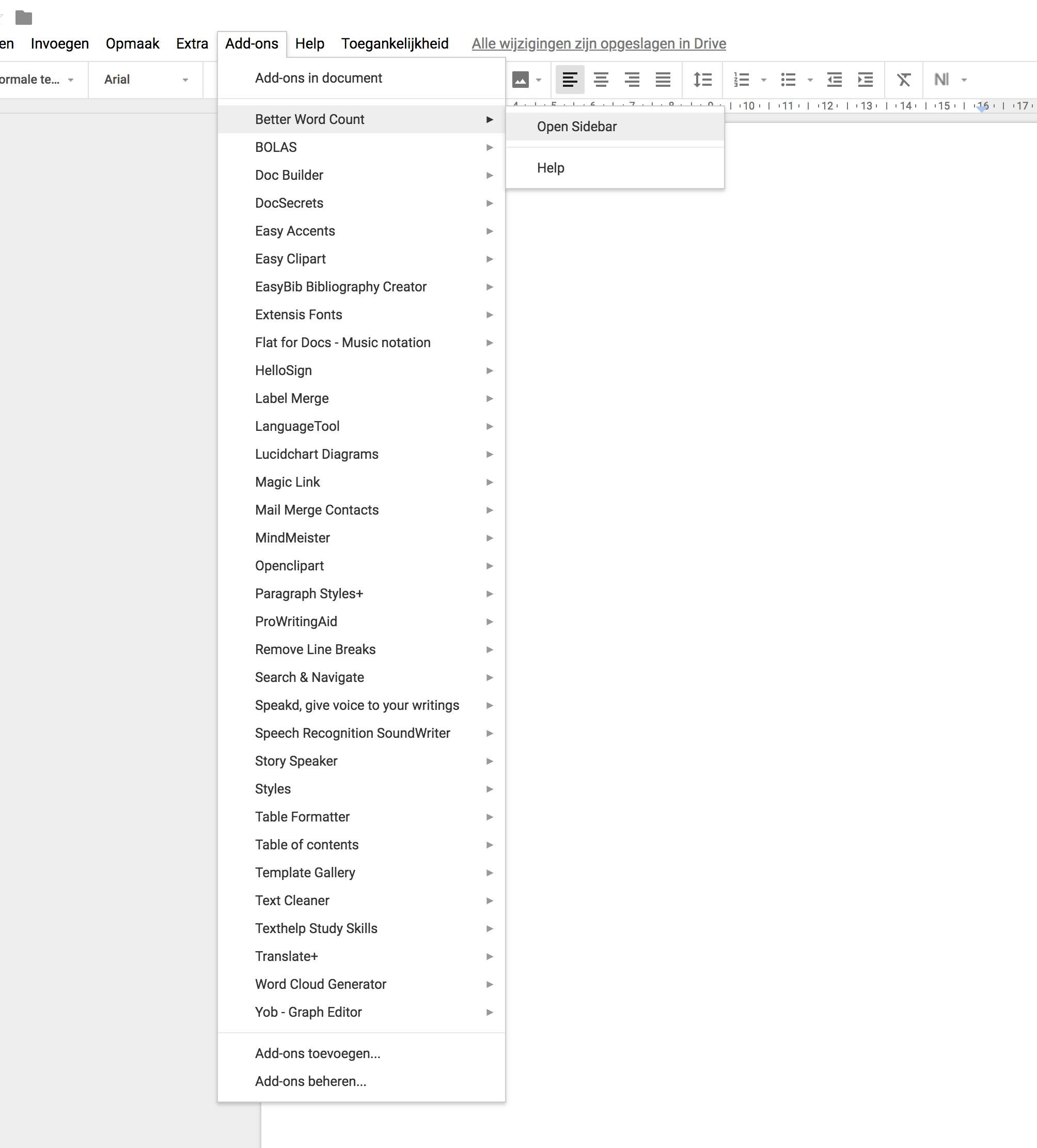Viewport: 1037px width, 1148px height.
Task: Justify the paragraph text
Action: (x=663, y=80)
